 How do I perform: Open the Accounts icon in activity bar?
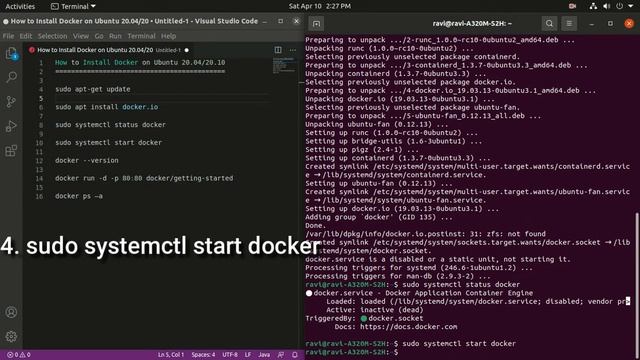[x=11, y=312]
